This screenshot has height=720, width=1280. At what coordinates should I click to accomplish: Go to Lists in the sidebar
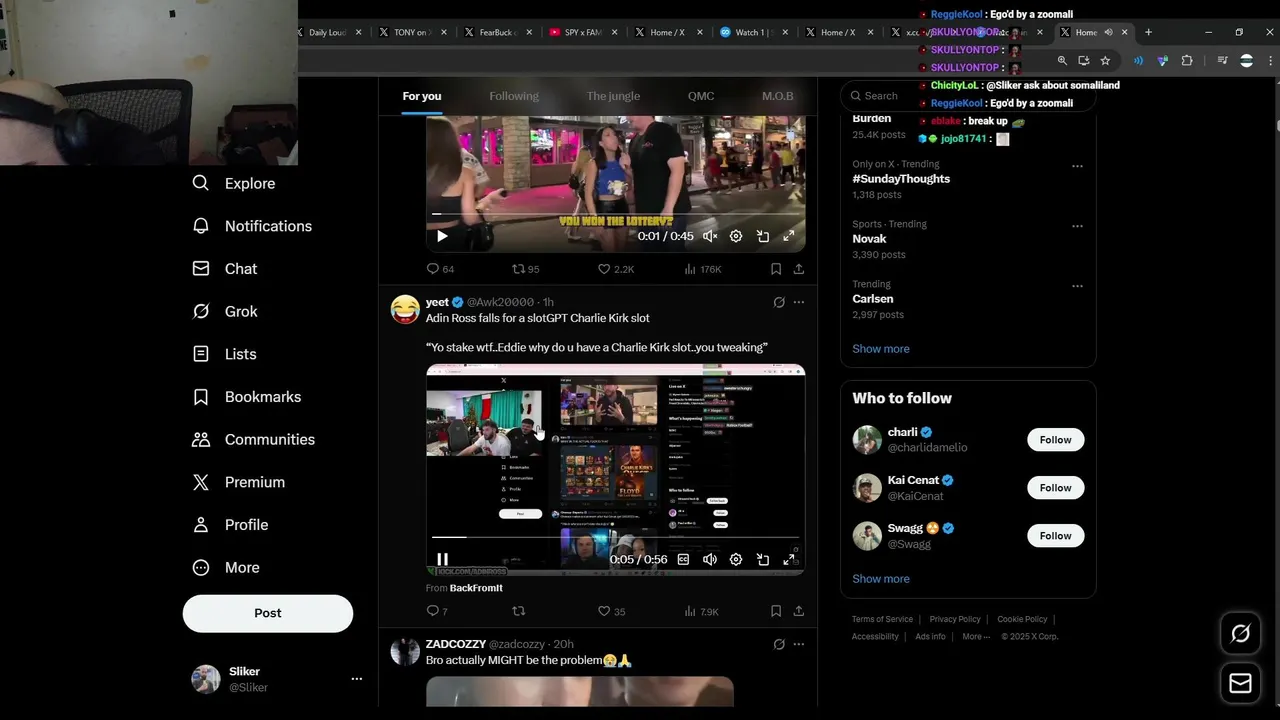pyautogui.click(x=224, y=354)
